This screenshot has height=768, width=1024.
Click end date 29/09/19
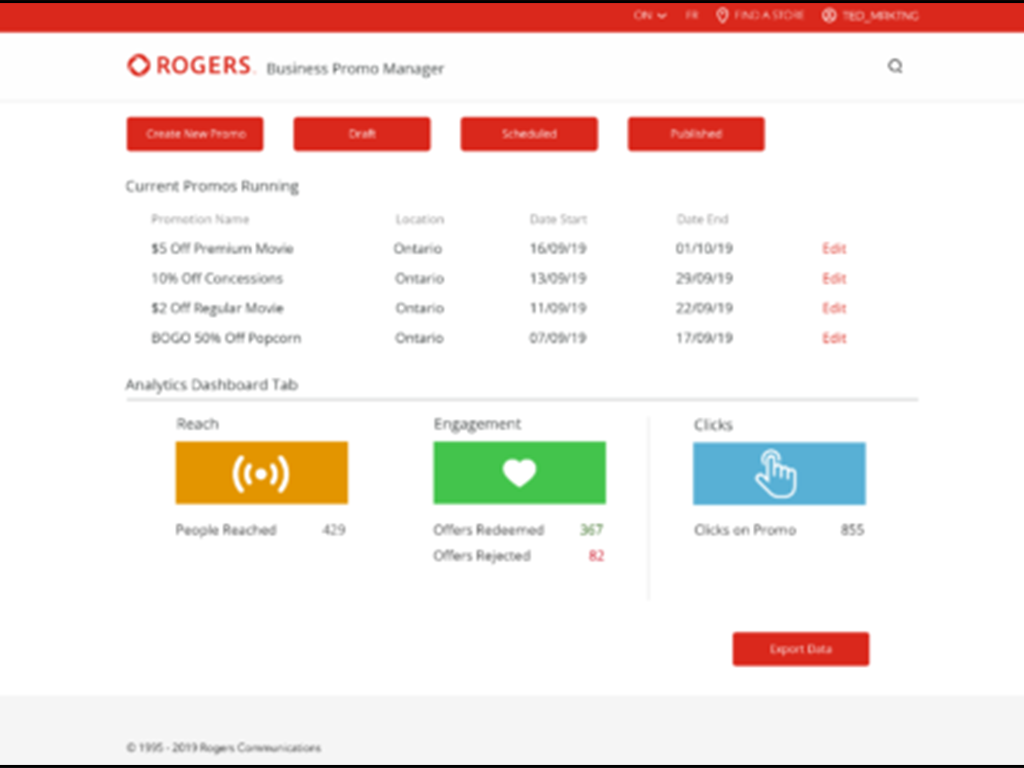pyautogui.click(x=704, y=278)
